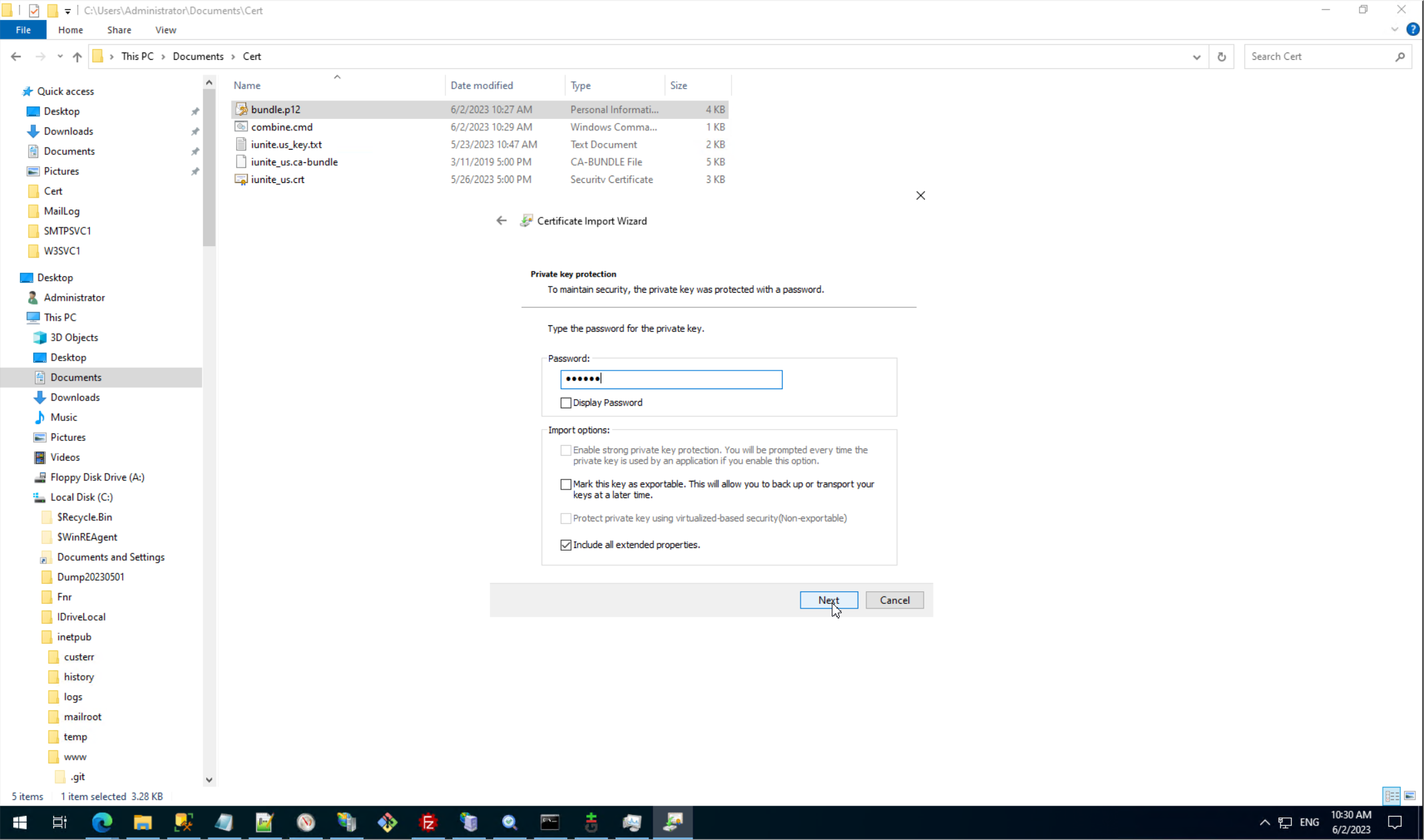Enable the Display Password checkbox
The image size is (1424, 840).
(x=566, y=403)
